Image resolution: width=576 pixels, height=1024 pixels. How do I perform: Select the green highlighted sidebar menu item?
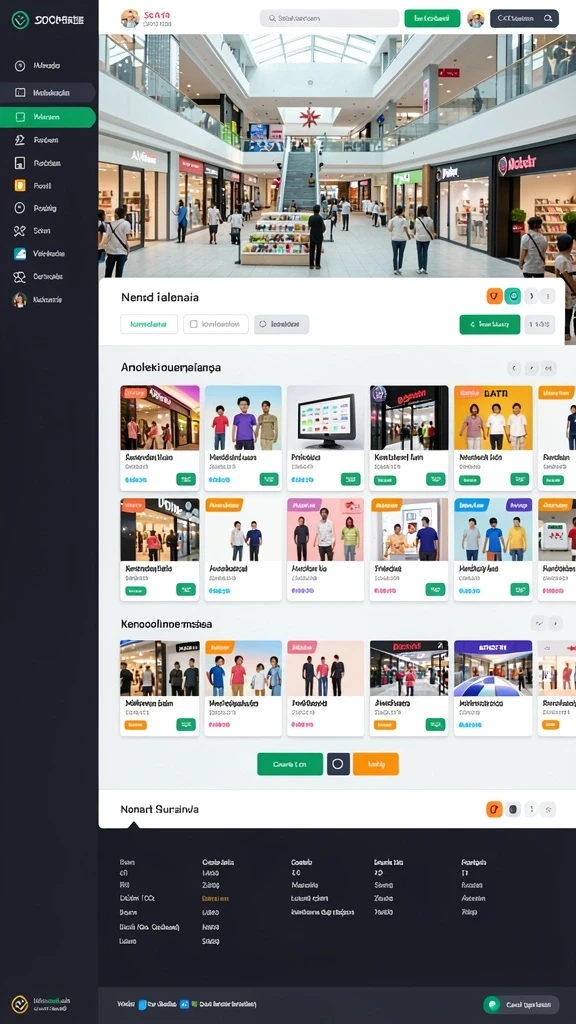48,118
